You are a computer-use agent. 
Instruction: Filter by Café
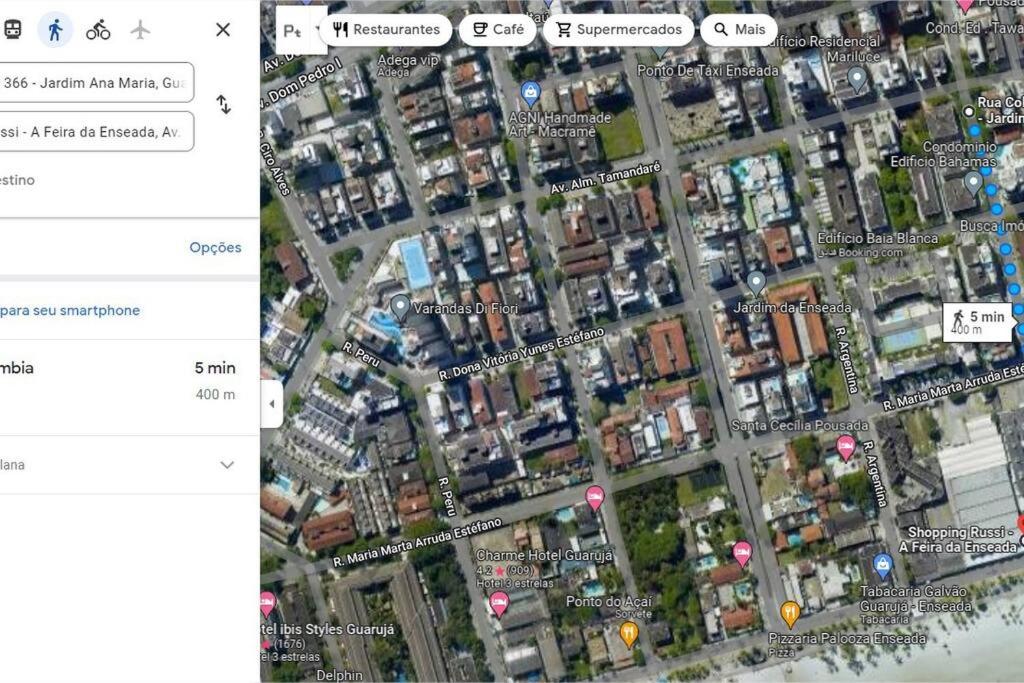click(498, 29)
